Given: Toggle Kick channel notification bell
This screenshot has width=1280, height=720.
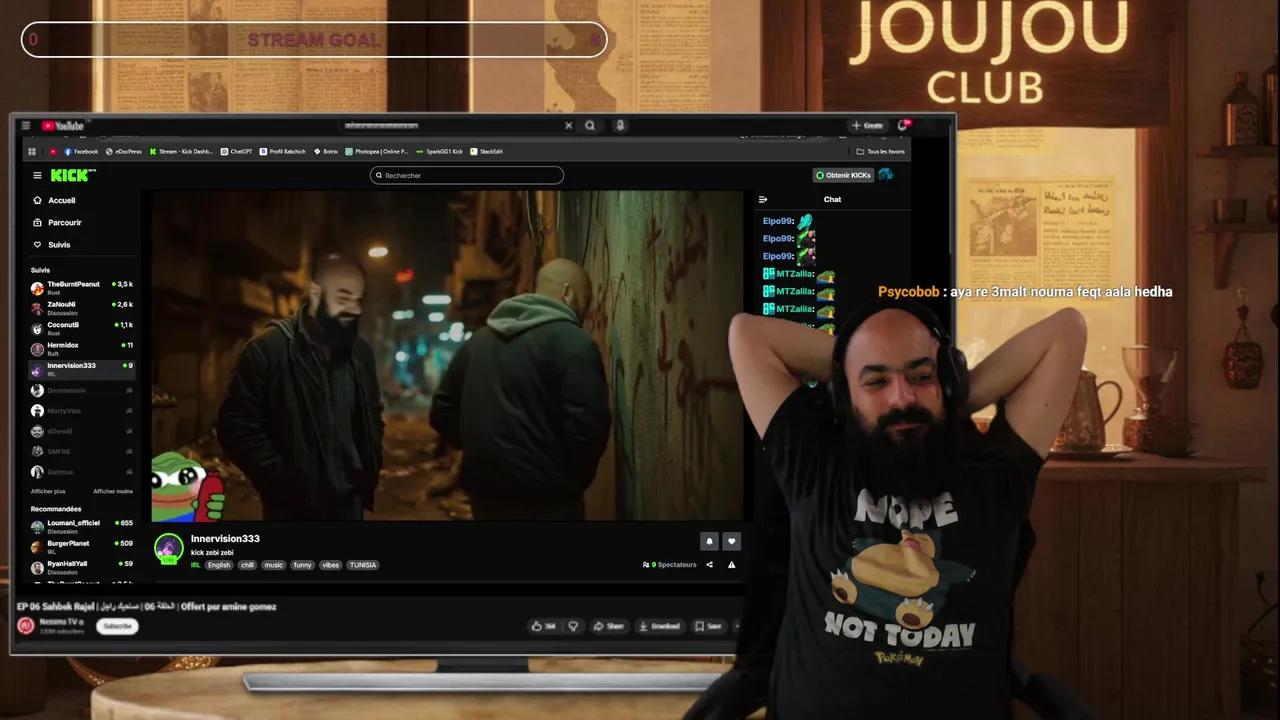Looking at the screenshot, I should tap(709, 541).
